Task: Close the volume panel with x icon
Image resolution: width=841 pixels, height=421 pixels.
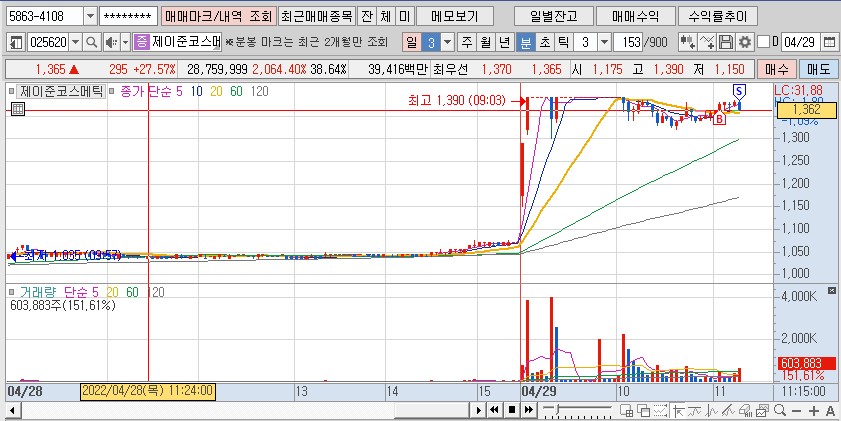Action: pos(832,291)
